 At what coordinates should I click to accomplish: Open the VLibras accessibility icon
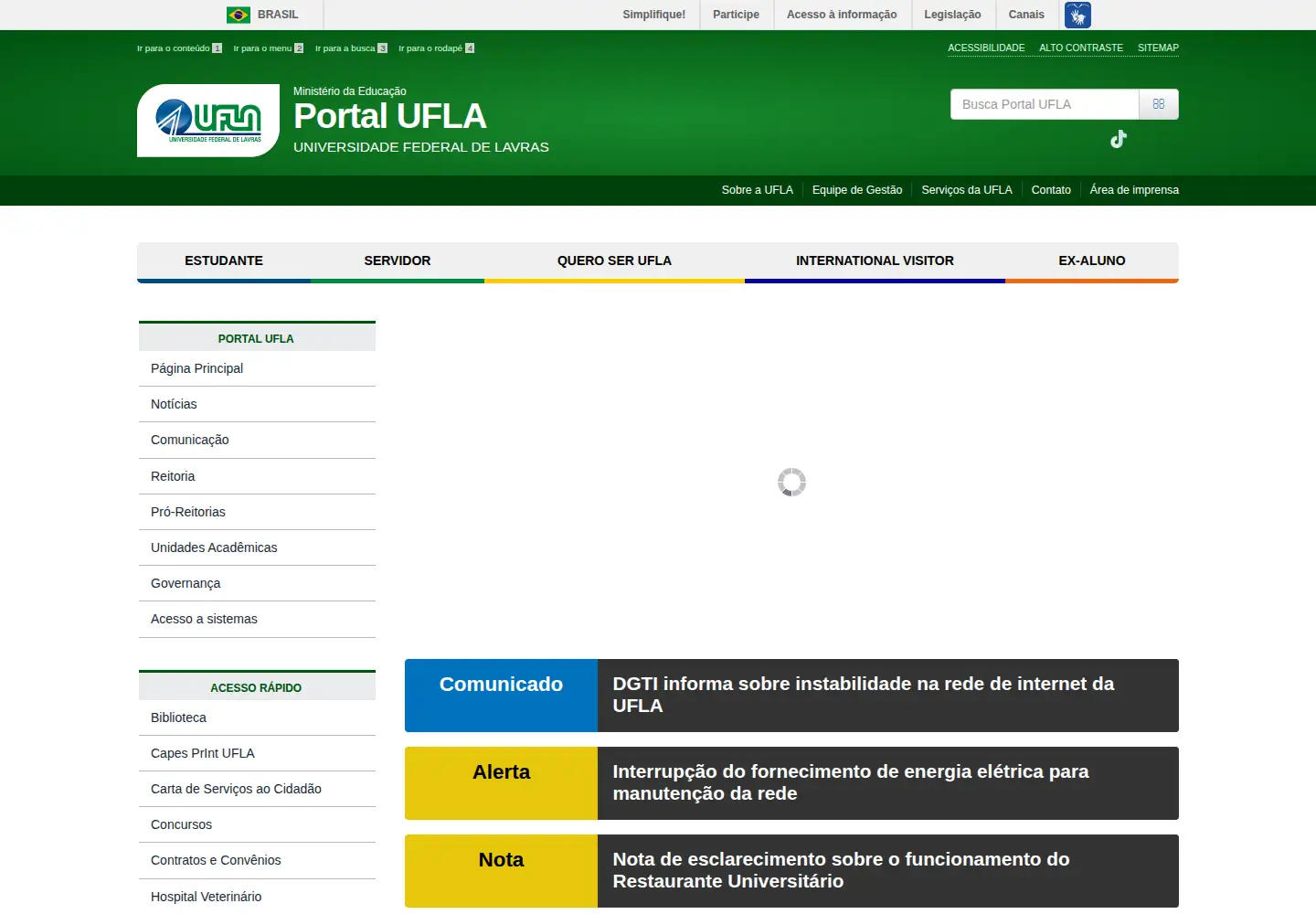coord(1077,15)
